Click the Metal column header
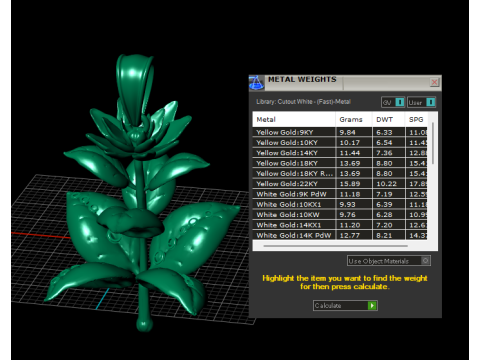The height and width of the screenshot is (360, 480). click(294, 119)
